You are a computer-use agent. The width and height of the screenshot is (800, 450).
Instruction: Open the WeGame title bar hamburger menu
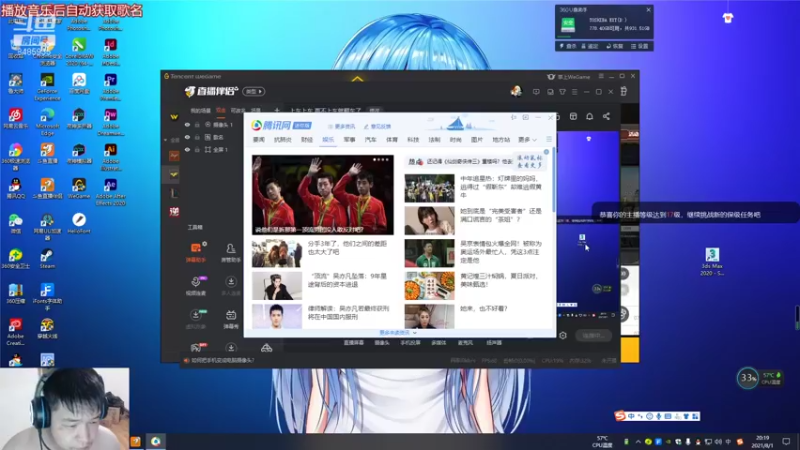(601, 76)
